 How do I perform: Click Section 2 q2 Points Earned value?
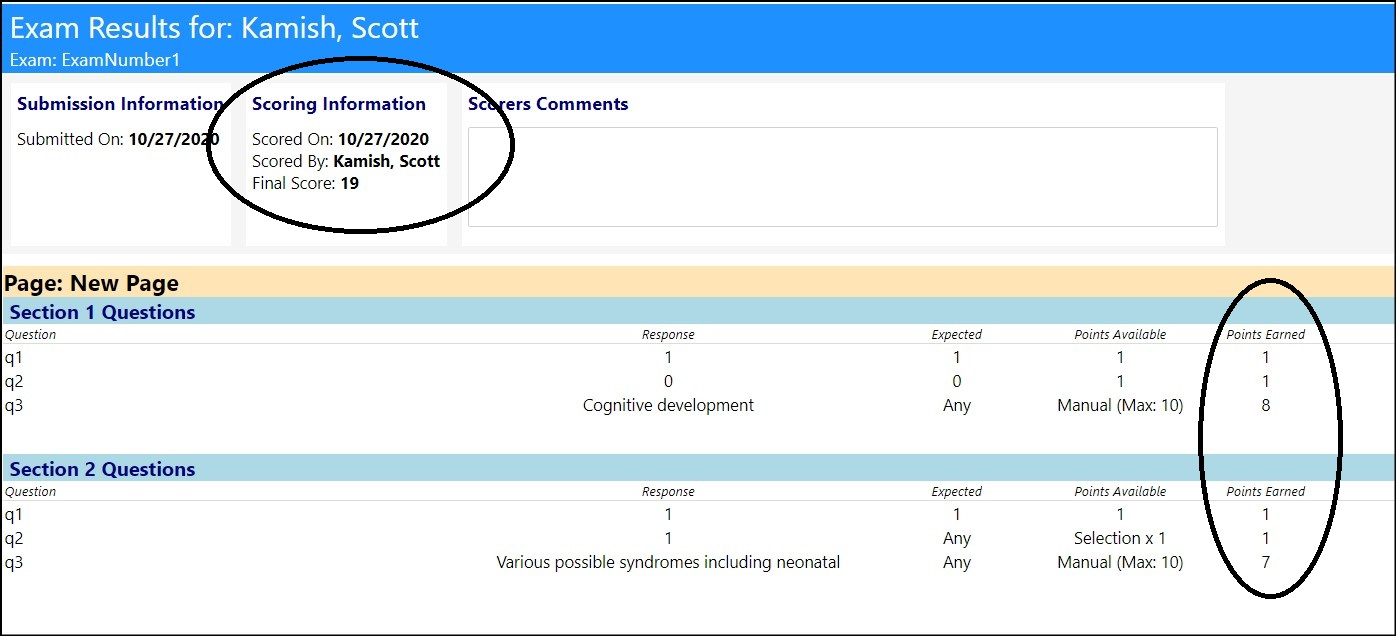(x=1266, y=538)
